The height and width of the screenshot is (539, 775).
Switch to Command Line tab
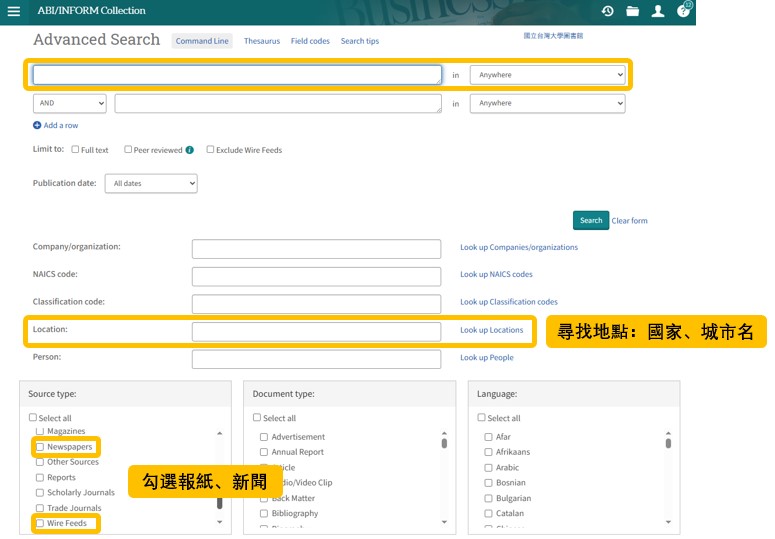pos(202,41)
